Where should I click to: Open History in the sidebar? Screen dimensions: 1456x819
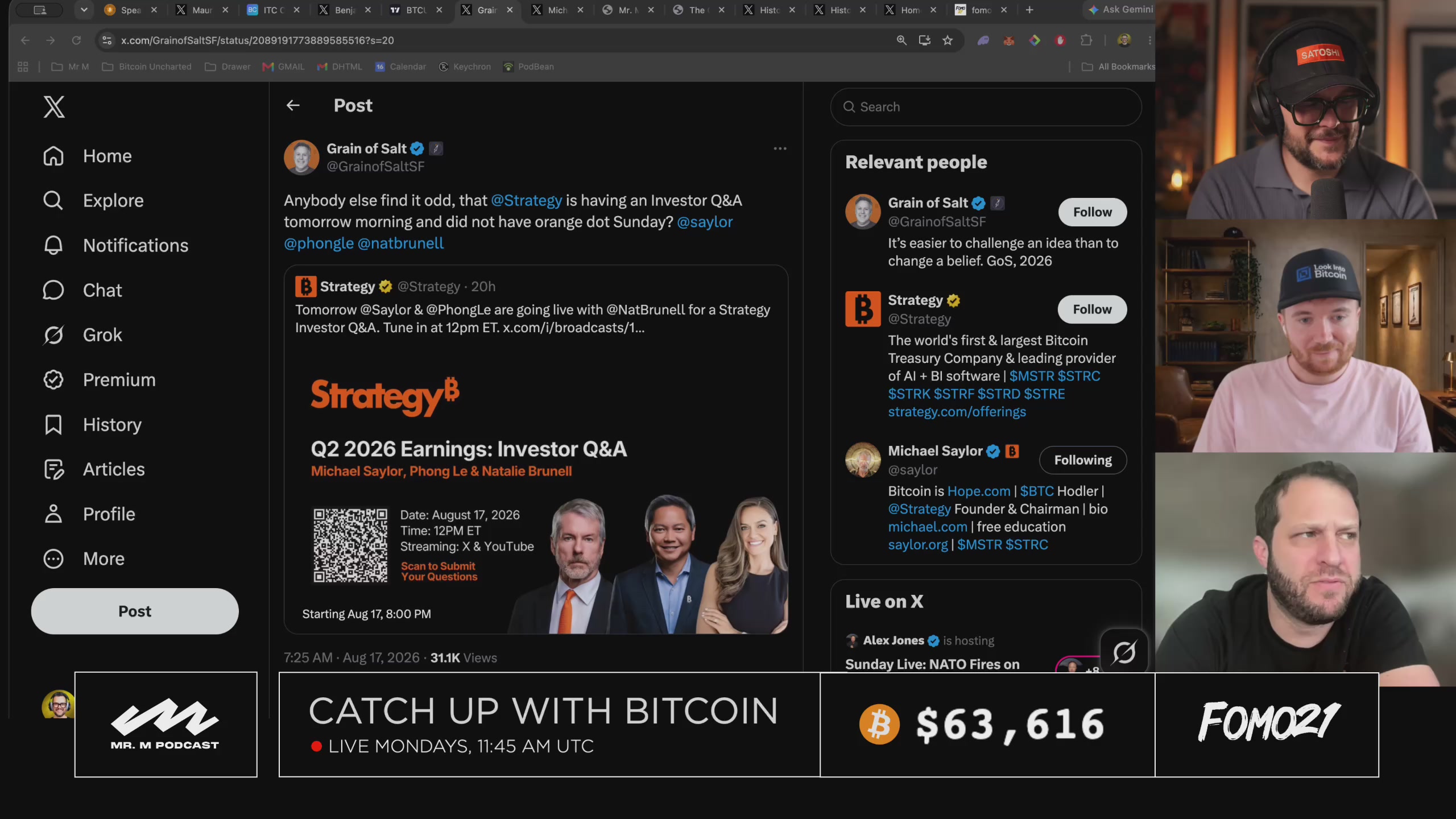(x=92, y=424)
